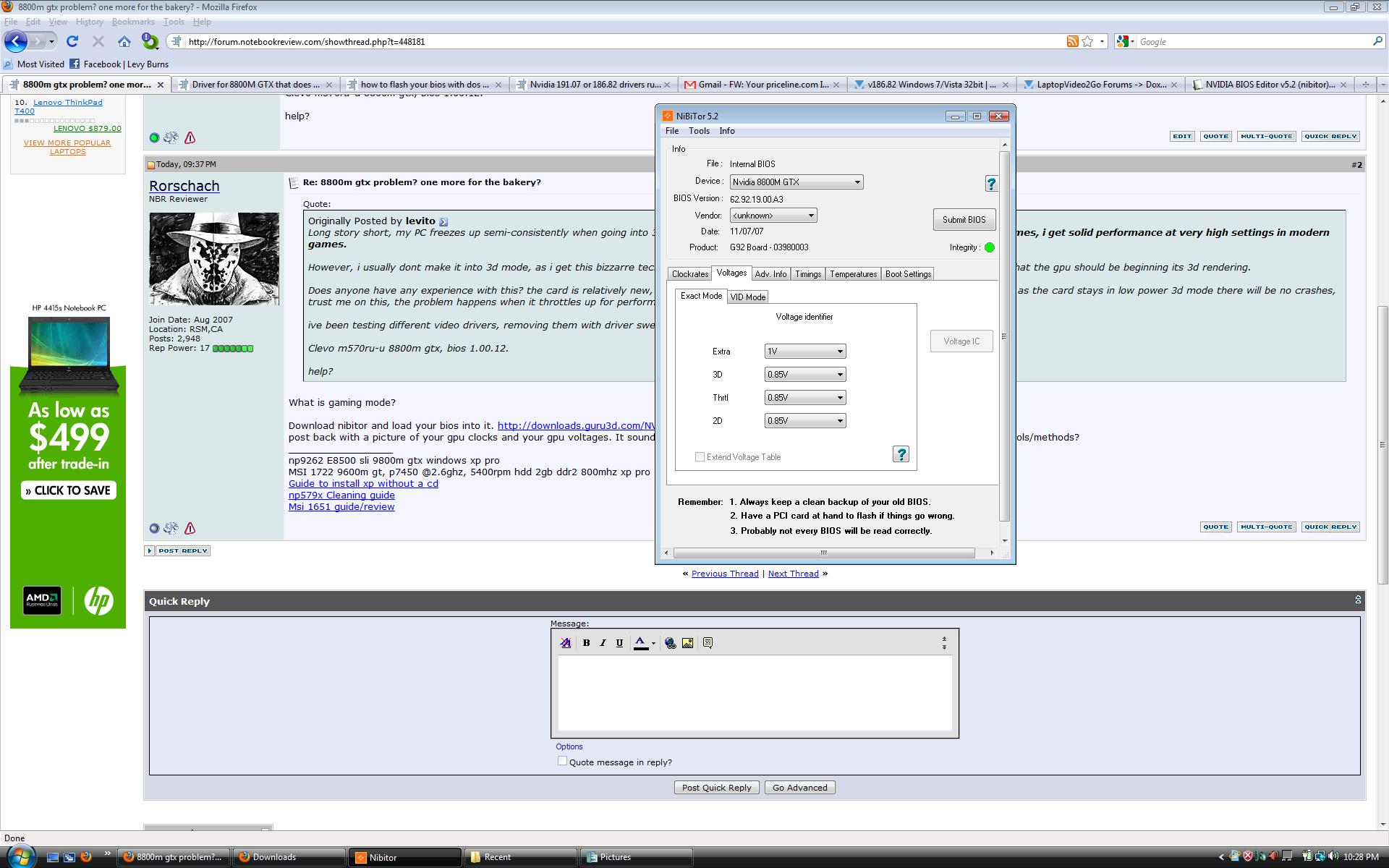The width and height of the screenshot is (1389, 868).
Task: Go to Previous Thread link
Action: pyautogui.click(x=725, y=574)
